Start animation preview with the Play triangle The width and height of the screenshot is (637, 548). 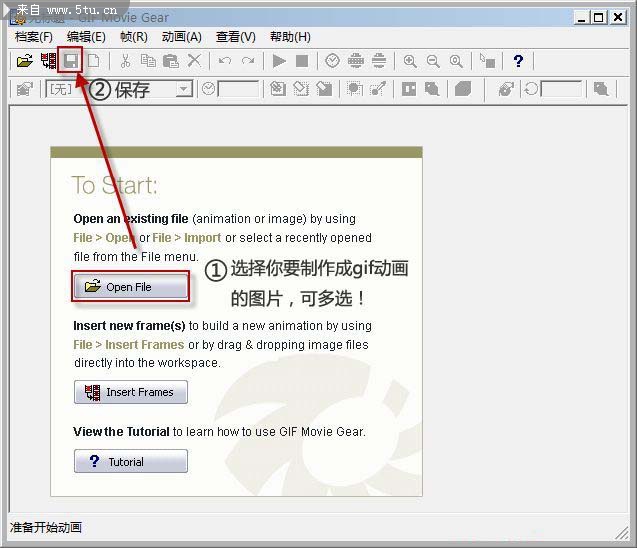point(279,61)
